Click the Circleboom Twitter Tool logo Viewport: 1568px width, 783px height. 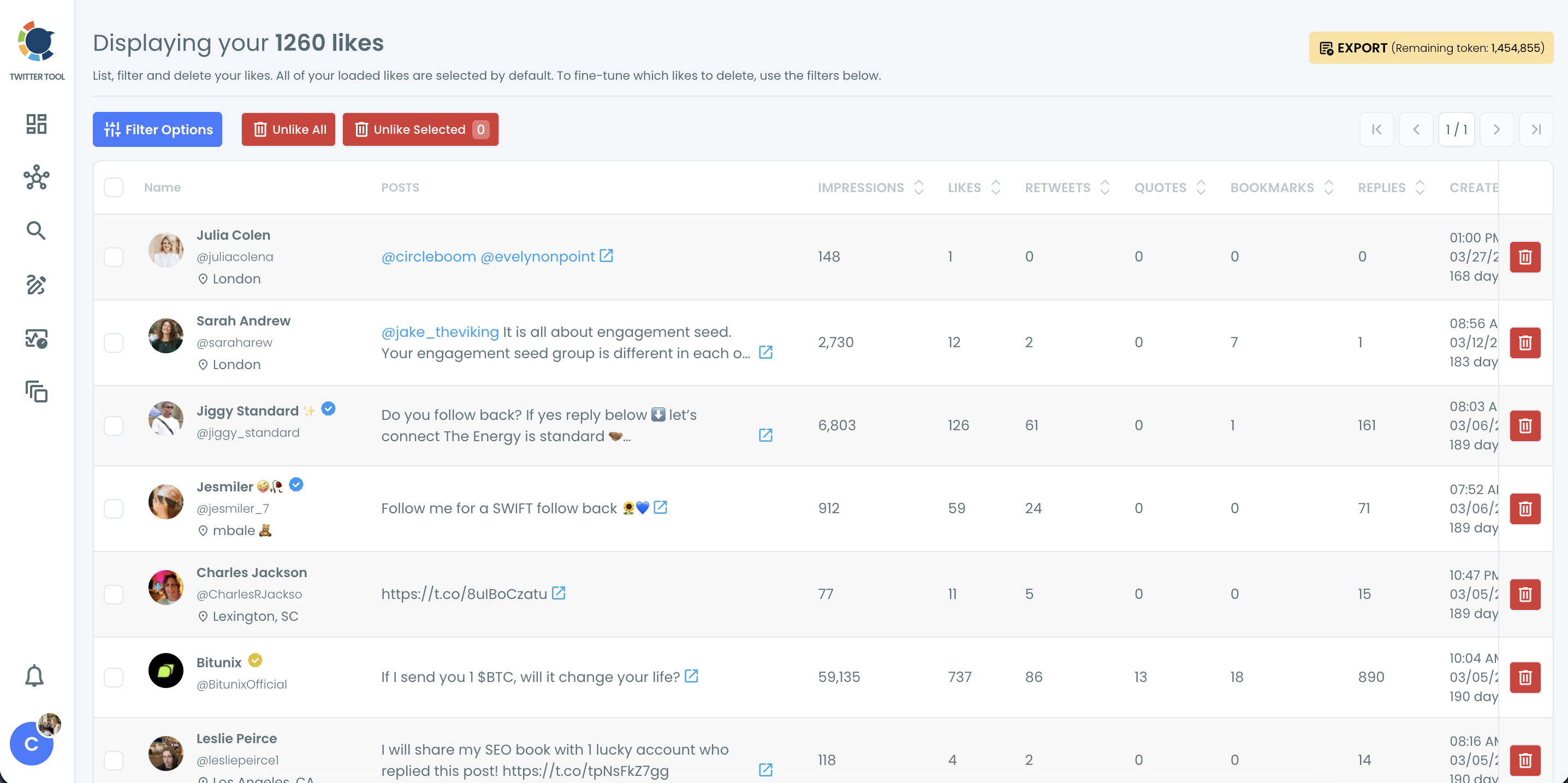coord(37,51)
